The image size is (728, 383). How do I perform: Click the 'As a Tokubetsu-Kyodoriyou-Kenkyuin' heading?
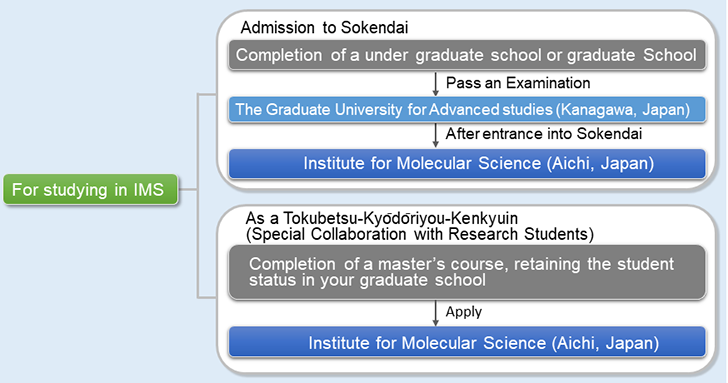[x=382, y=218]
